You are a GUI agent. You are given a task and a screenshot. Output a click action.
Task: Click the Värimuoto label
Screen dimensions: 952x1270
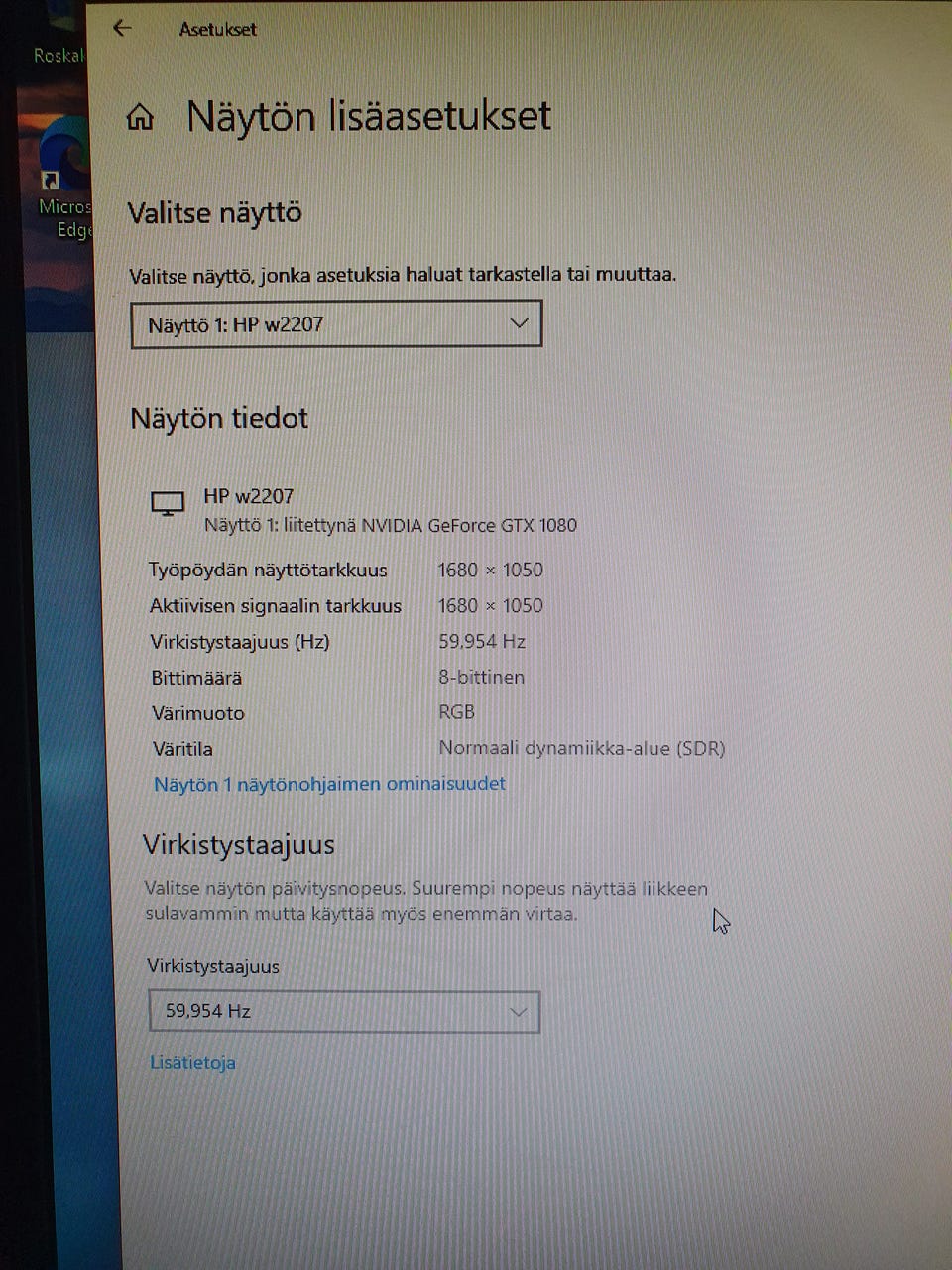[x=198, y=713]
